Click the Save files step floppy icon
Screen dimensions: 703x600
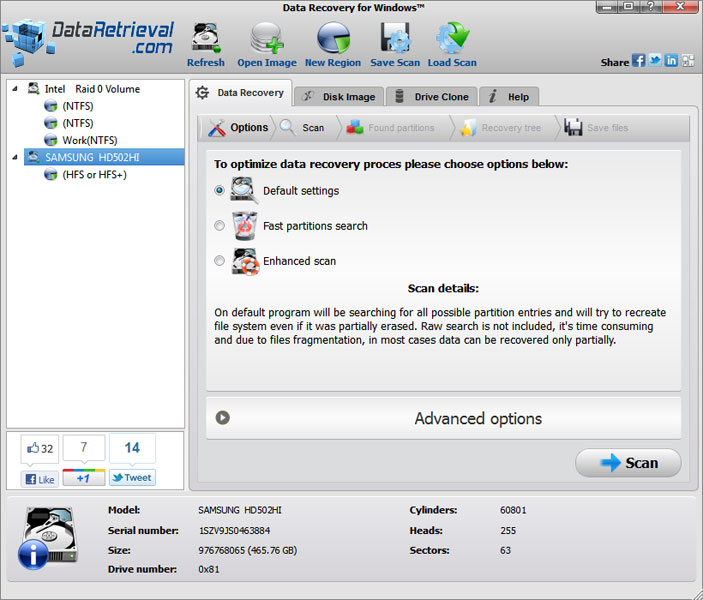click(573, 128)
